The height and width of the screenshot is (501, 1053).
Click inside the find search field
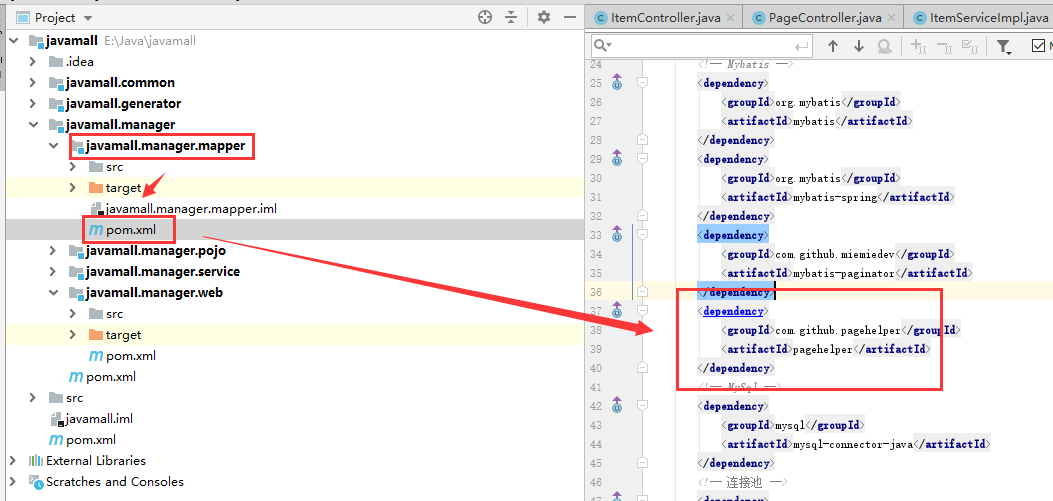(700, 46)
